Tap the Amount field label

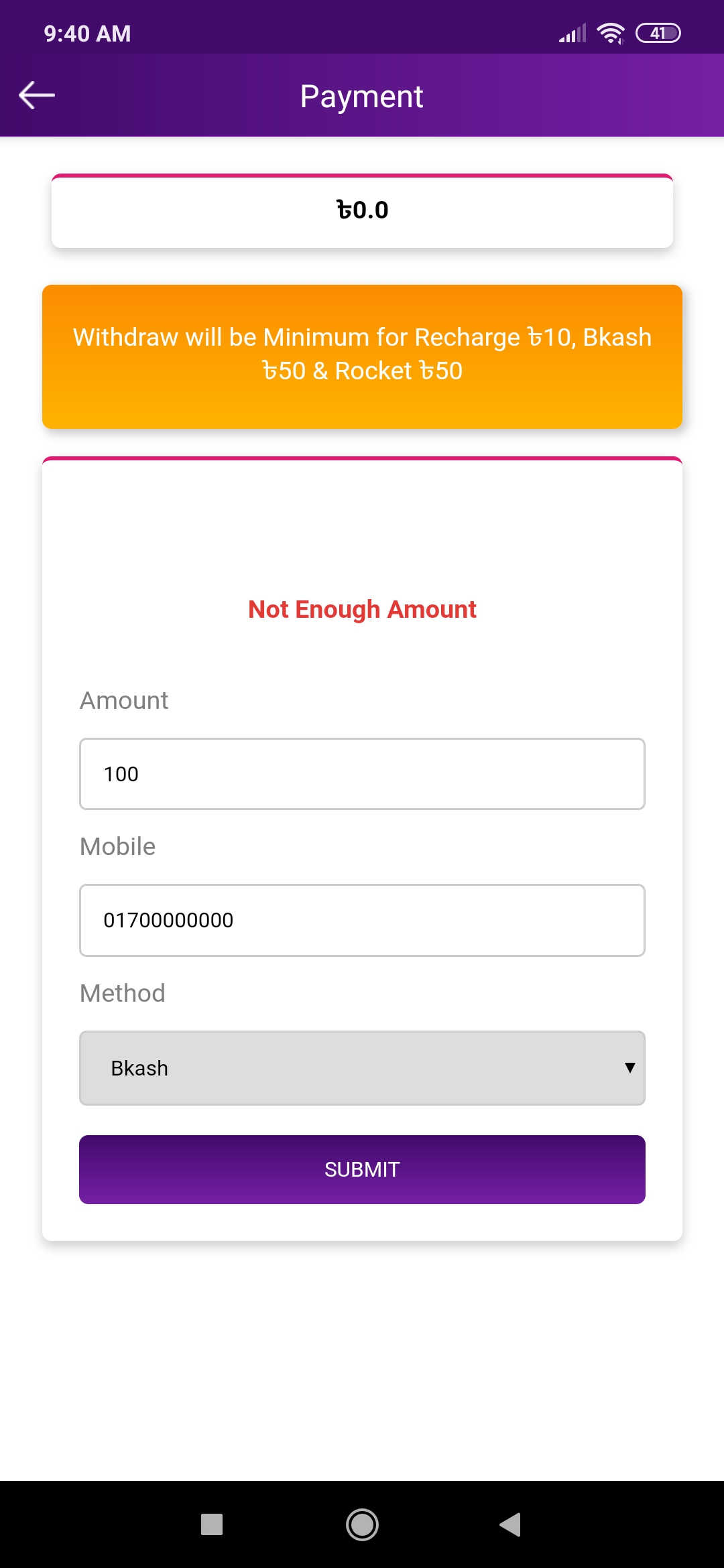pos(124,700)
